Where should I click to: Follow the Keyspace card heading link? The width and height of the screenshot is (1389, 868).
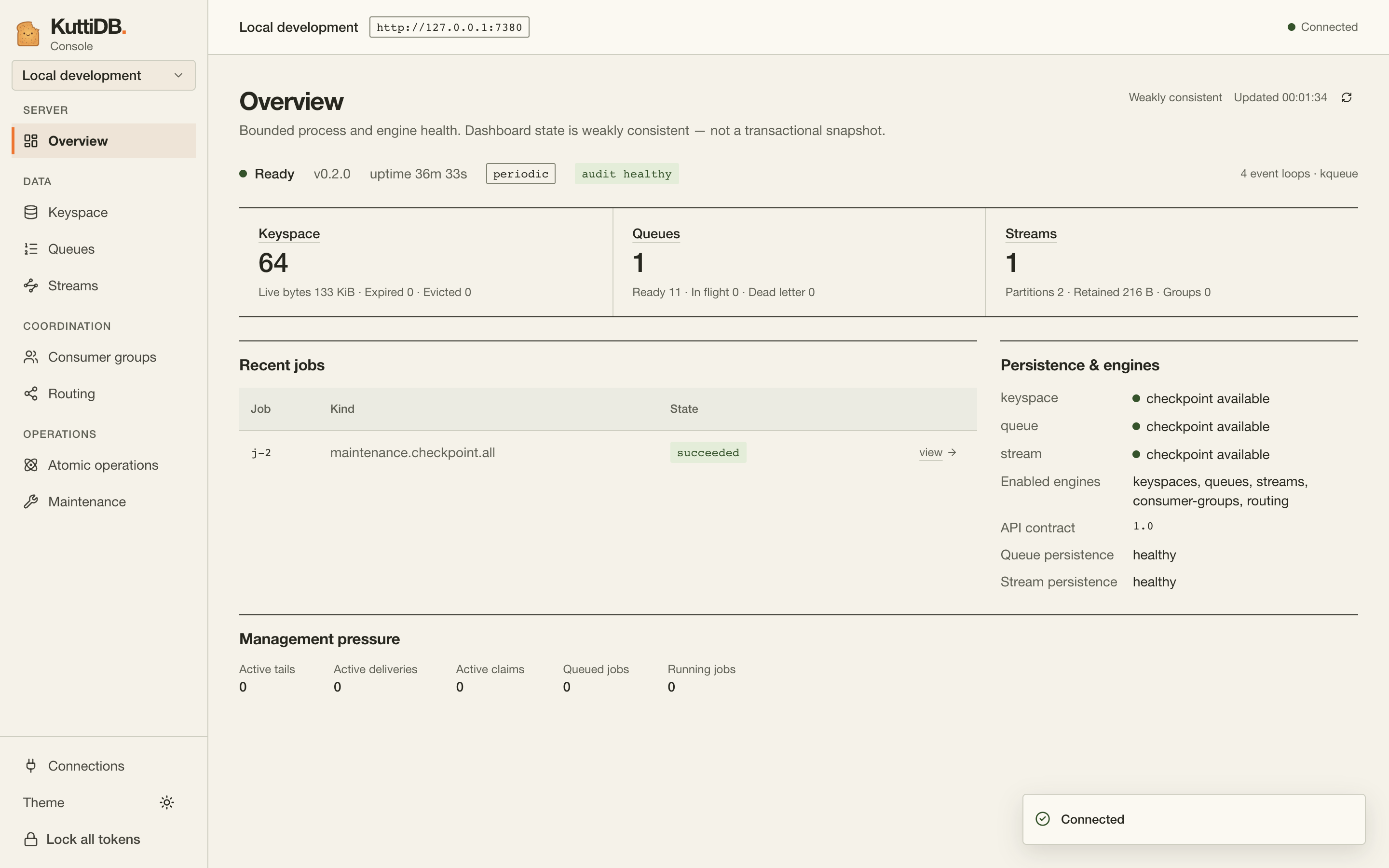click(289, 234)
